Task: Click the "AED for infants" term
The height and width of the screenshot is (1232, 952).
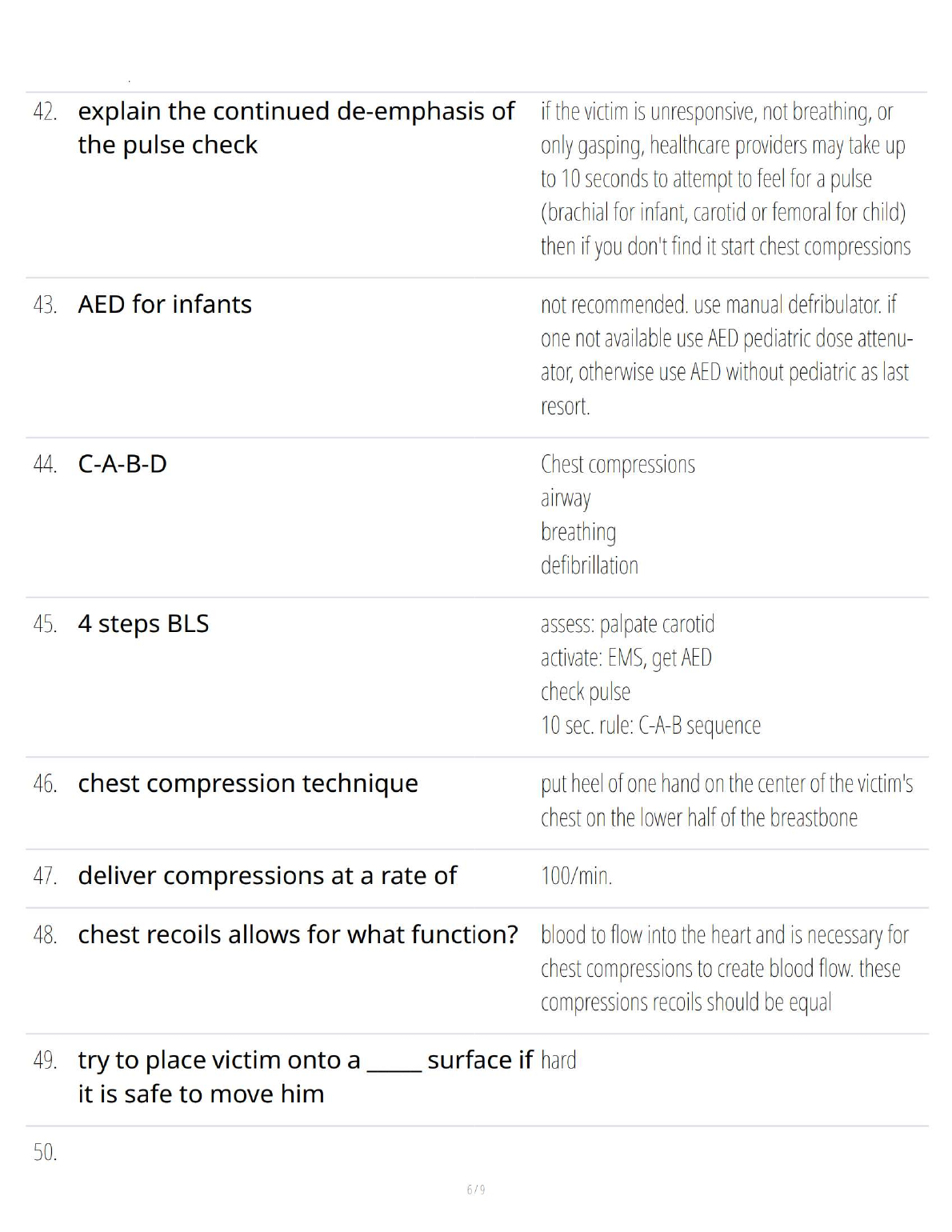Action: [x=165, y=305]
